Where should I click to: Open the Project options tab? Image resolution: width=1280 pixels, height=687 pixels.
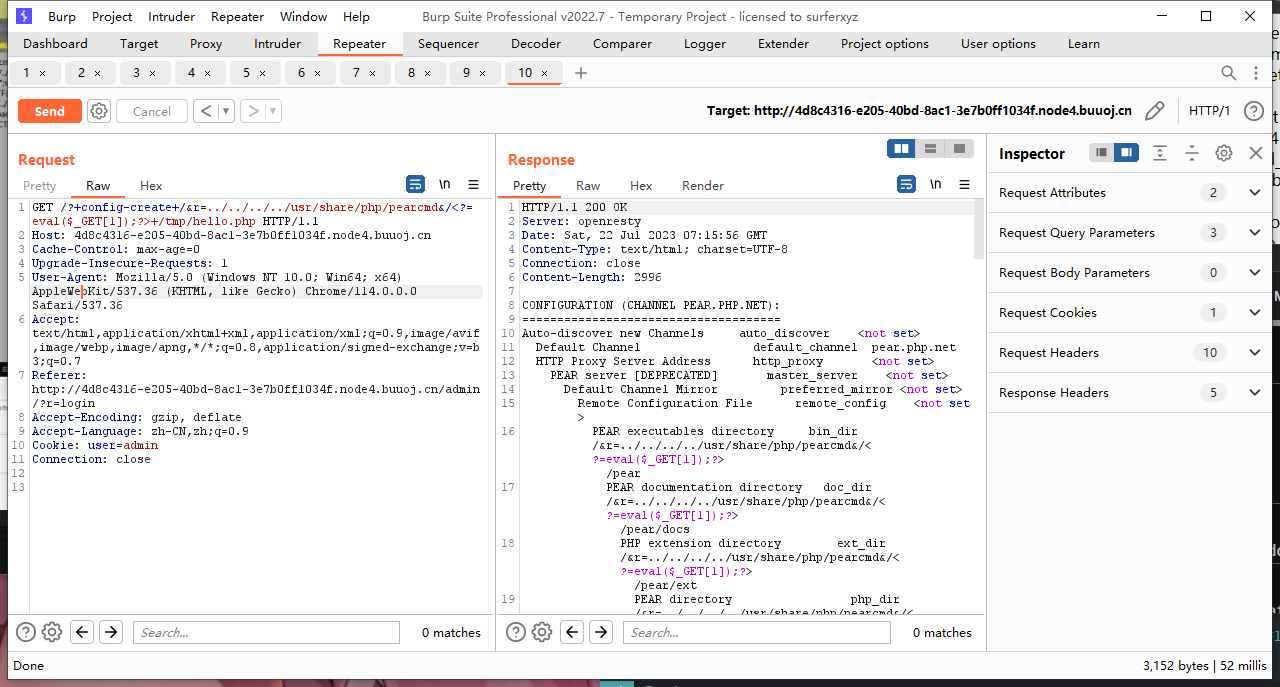(x=885, y=44)
